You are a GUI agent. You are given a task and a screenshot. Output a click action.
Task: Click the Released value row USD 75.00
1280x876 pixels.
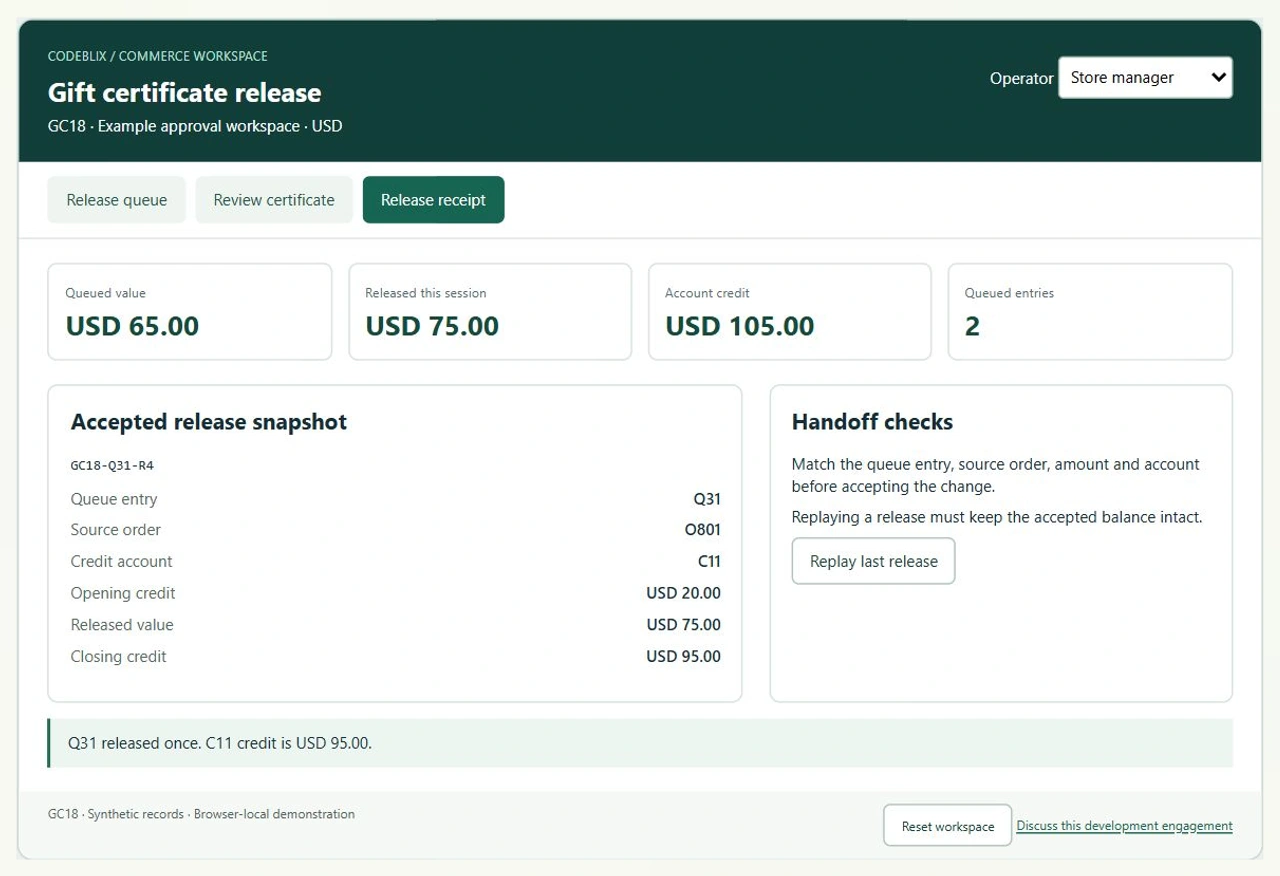coord(683,625)
